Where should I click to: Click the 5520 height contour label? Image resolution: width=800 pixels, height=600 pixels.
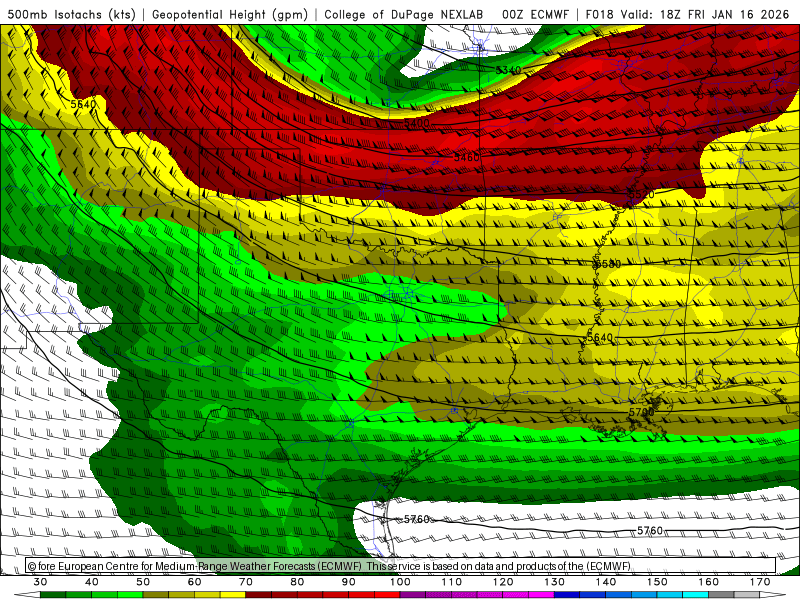(x=641, y=194)
